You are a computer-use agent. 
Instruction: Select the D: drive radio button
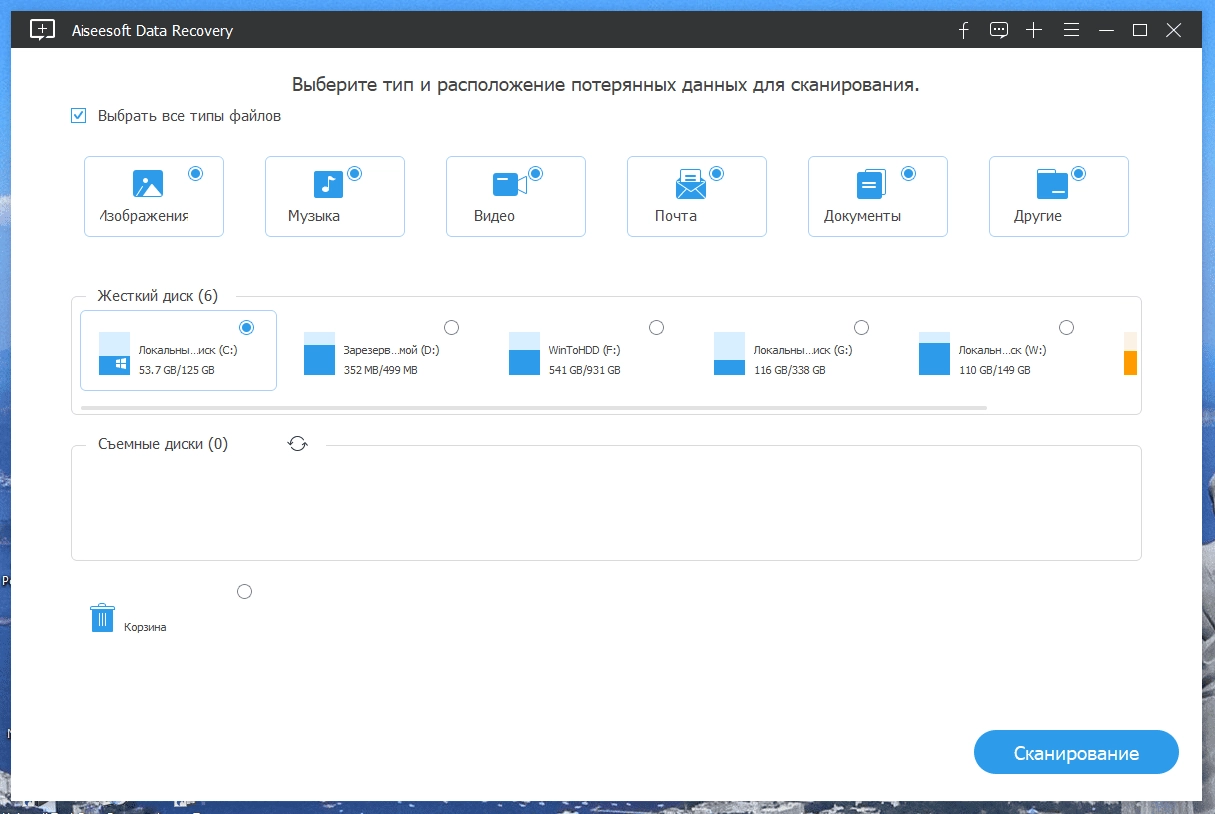pos(451,327)
